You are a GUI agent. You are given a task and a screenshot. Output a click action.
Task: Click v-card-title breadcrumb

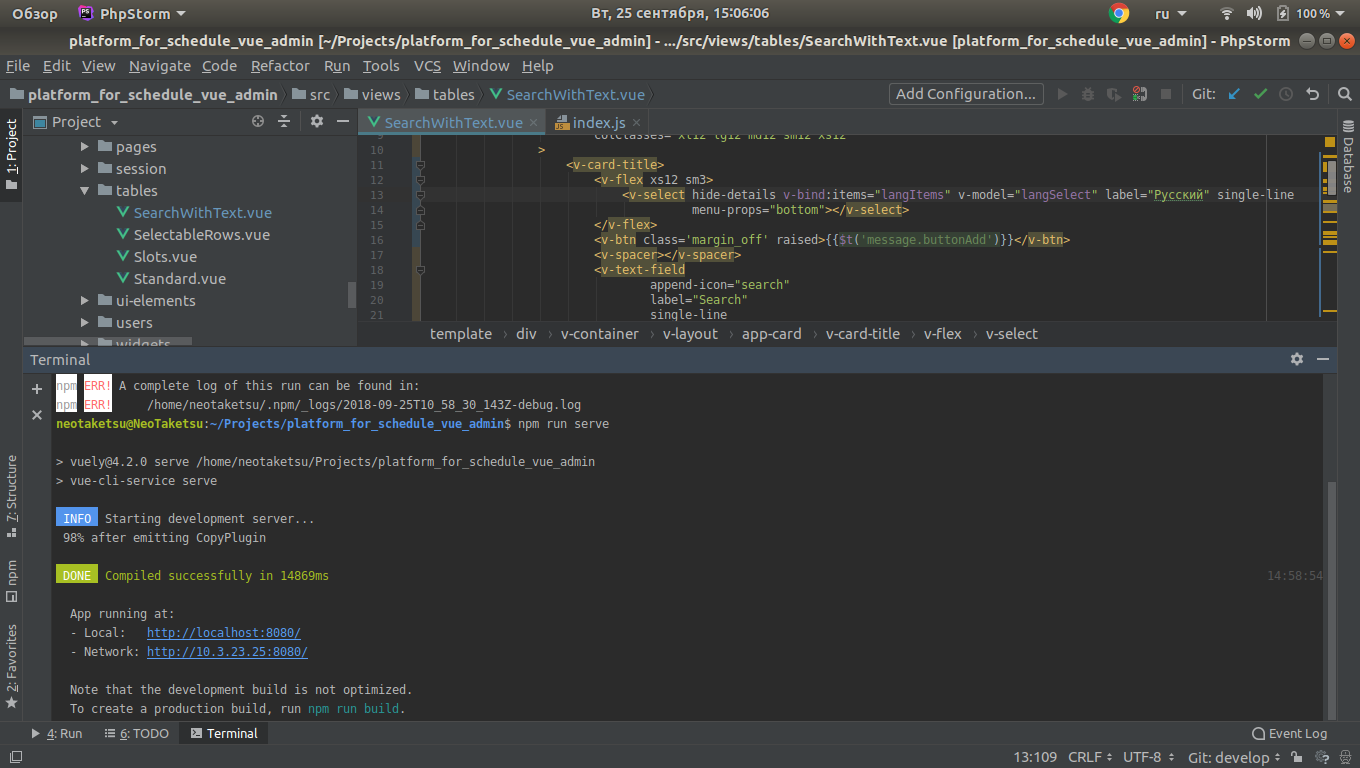click(x=863, y=334)
